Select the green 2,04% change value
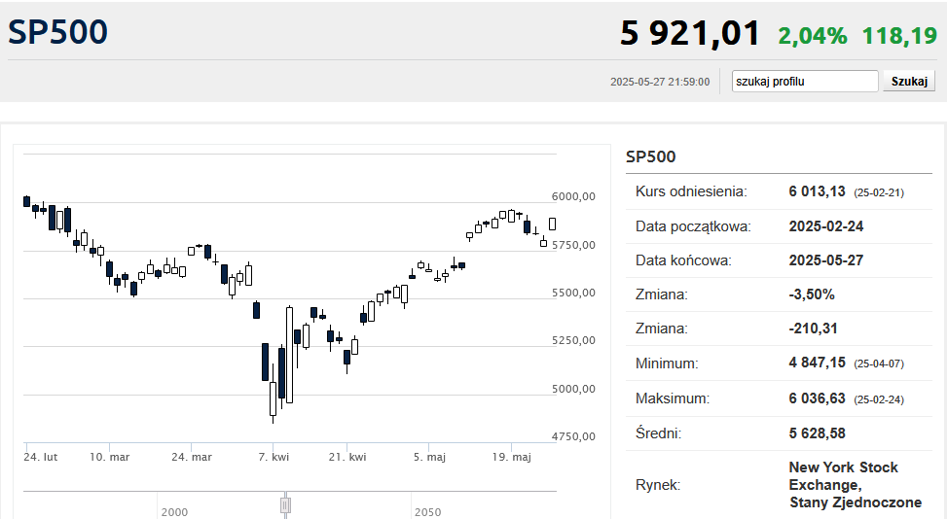Image resolution: width=948 pixels, height=519 pixels. [x=812, y=36]
